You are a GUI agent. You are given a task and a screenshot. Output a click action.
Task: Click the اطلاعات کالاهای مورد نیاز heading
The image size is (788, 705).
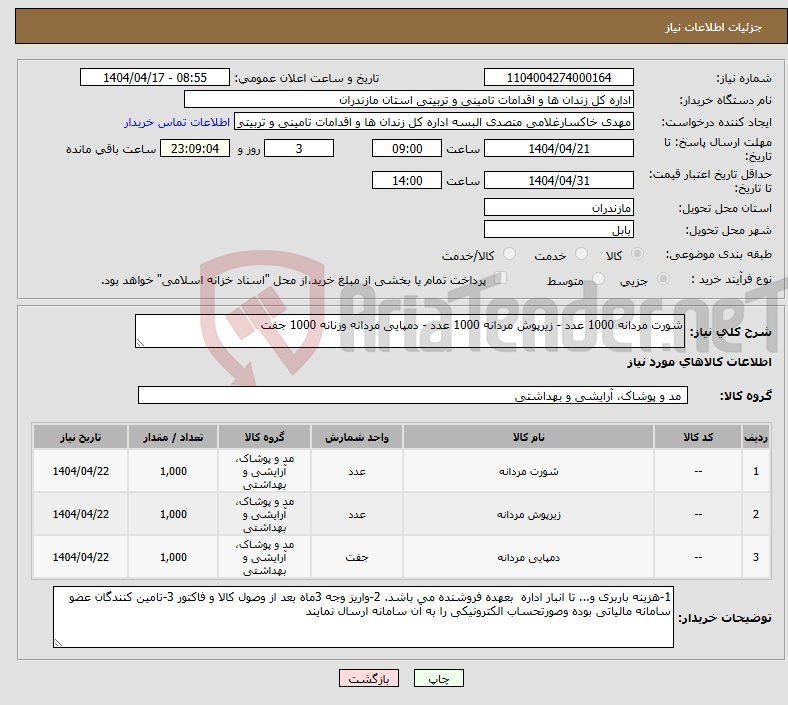point(699,362)
